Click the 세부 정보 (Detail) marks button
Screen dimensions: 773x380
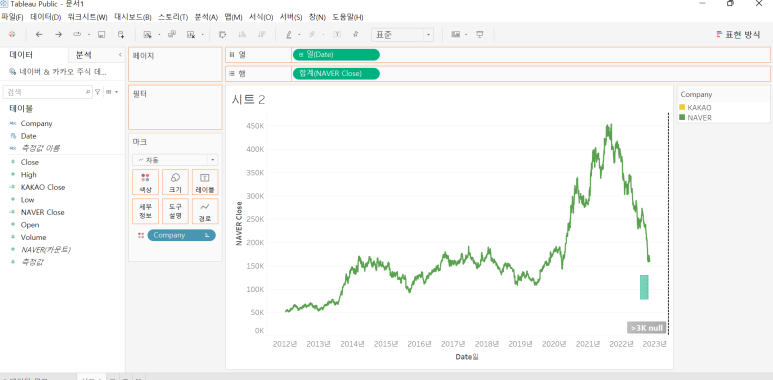[x=145, y=211]
